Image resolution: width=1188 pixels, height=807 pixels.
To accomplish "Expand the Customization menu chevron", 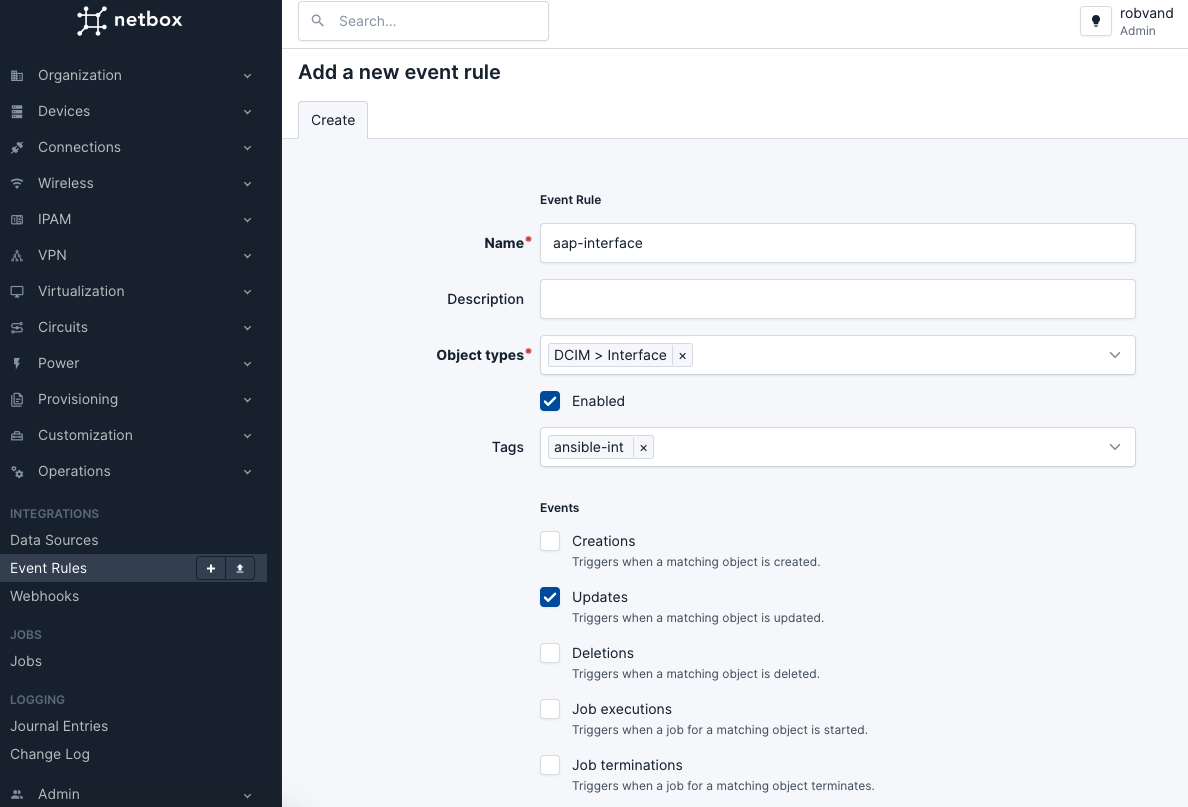I will coord(247,436).
